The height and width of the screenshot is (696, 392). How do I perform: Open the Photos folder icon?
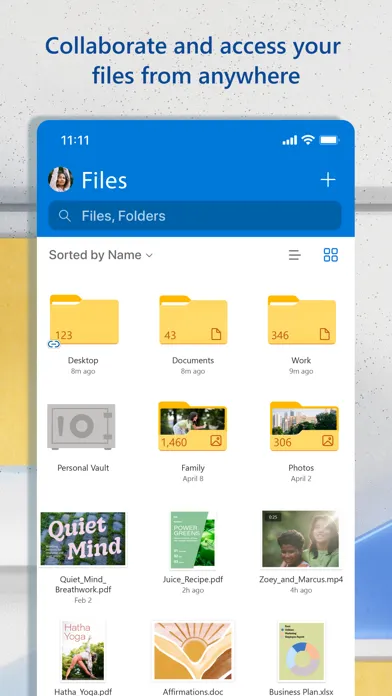click(x=304, y=426)
